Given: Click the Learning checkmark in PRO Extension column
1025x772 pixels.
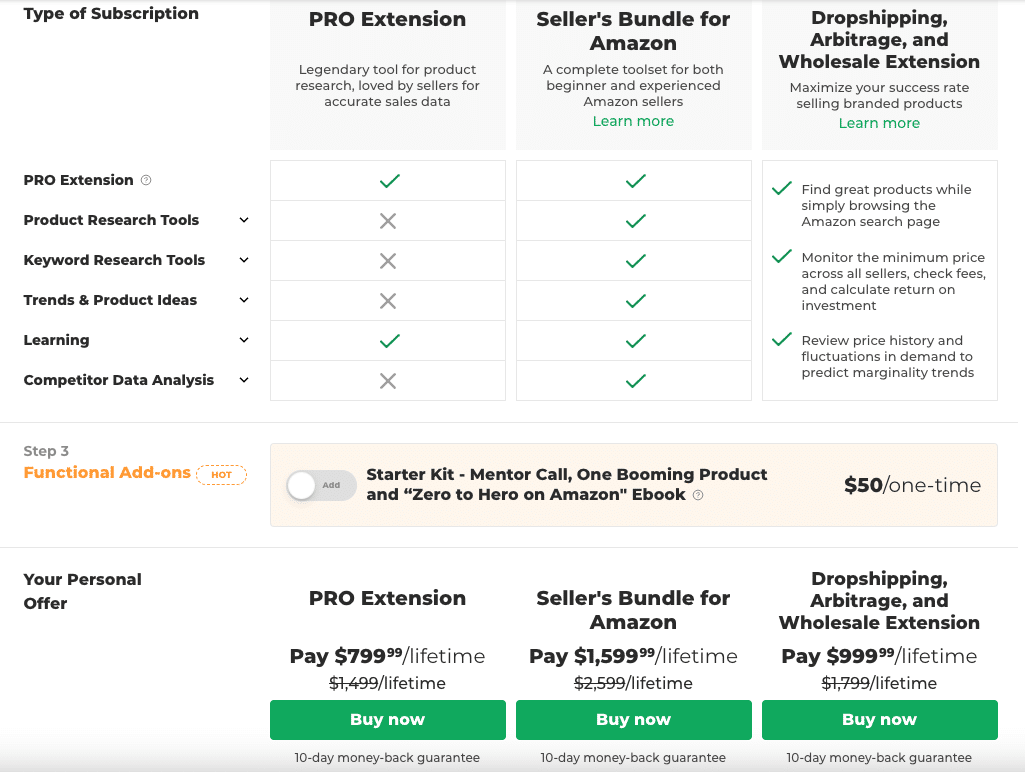Looking at the screenshot, I should click(x=387, y=340).
